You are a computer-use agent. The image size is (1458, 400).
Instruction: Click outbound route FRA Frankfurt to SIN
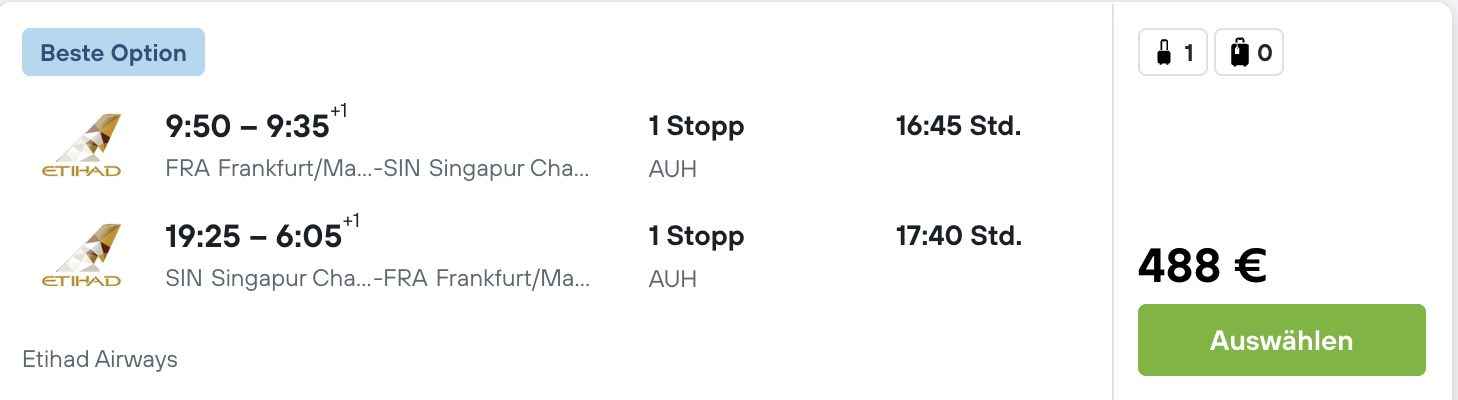(x=377, y=168)
